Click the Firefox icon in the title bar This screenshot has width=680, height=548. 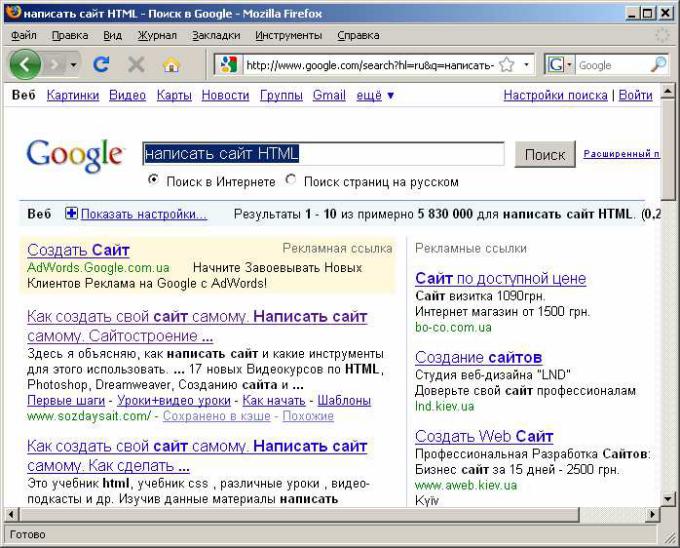(13, 12)
